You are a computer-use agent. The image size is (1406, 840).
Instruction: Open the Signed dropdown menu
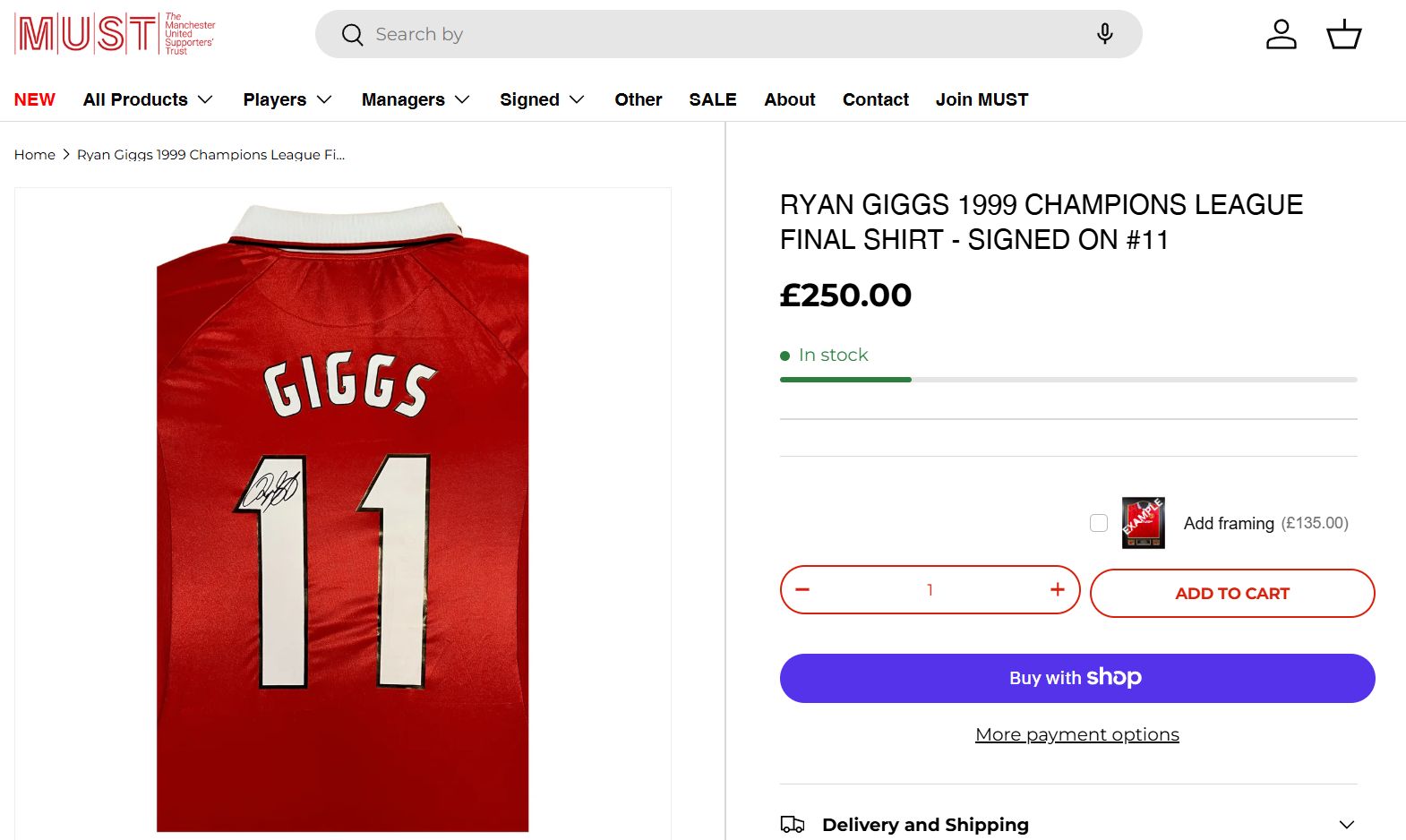tap(542, 99)
